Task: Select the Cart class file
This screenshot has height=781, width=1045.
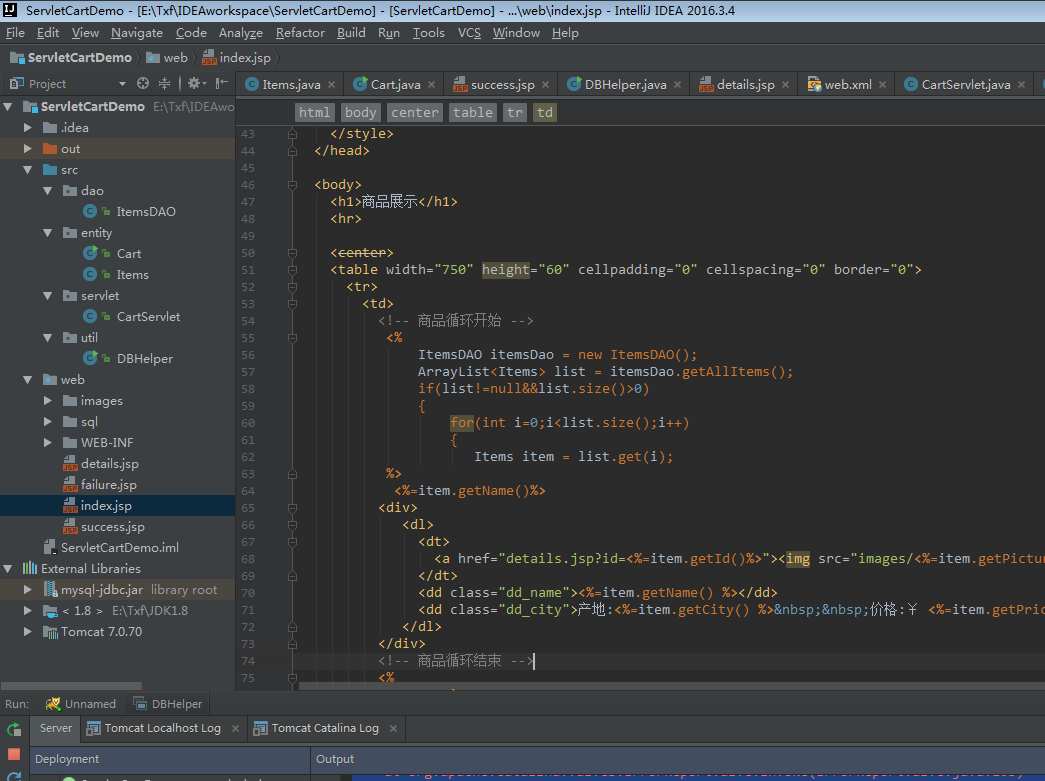Action: tap(129, 253)
